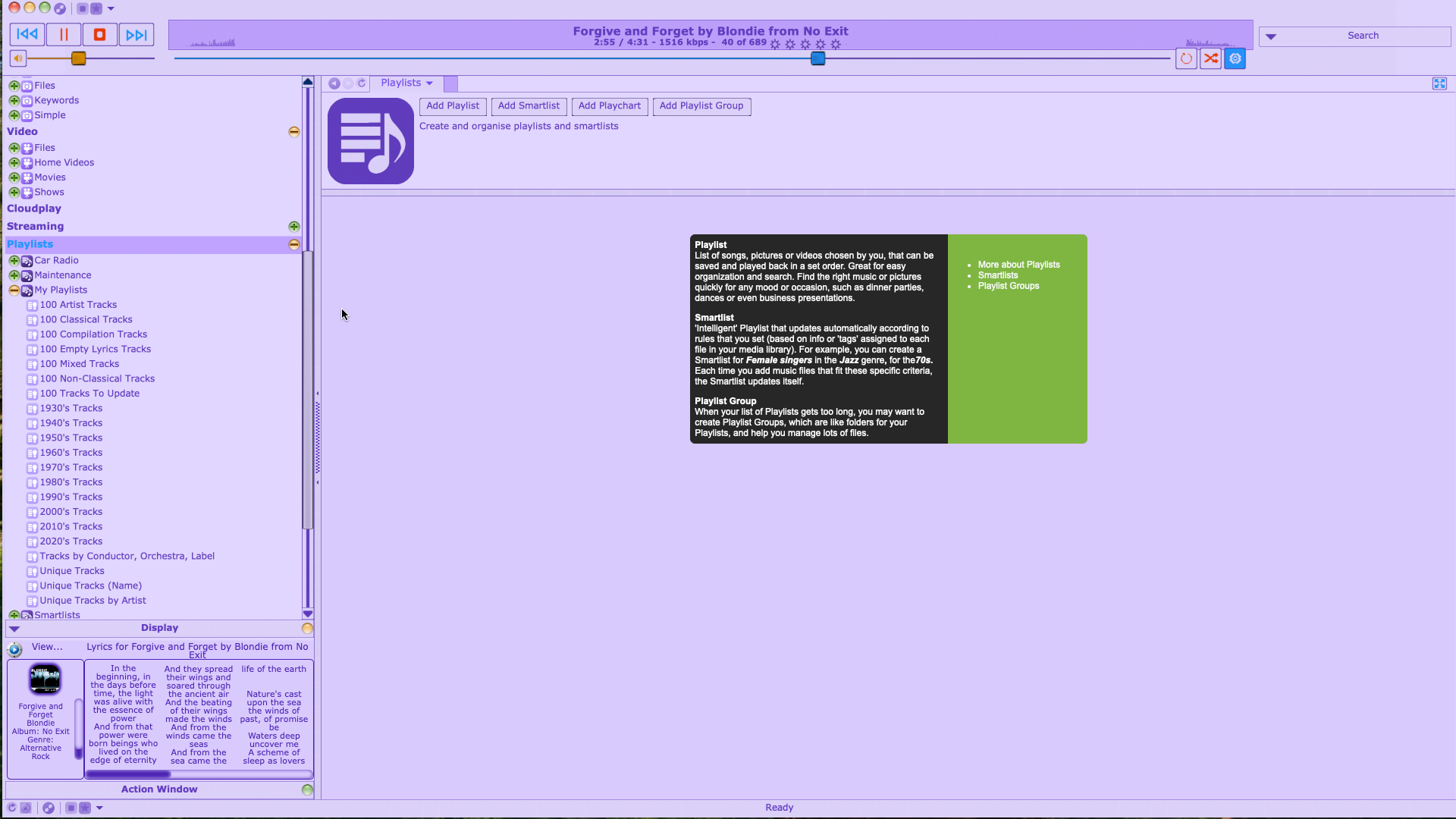1456x819 pixels.
Task: Click the Add Smartlist button
Action: [x=528, y=105]
